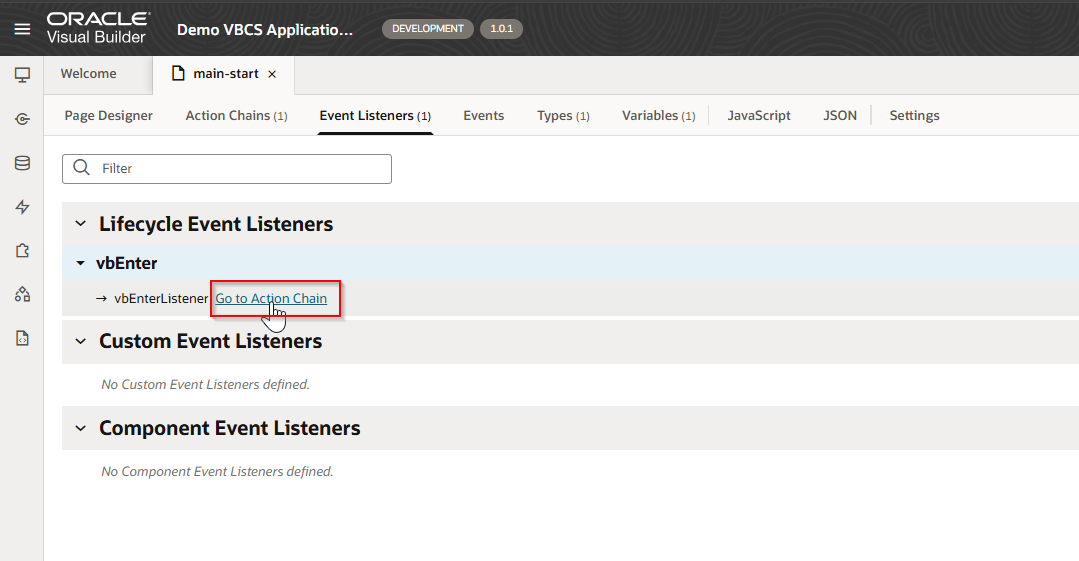Collapse the vbEnter event node
Screen dimensions: 1079x561
click(80, 264)
